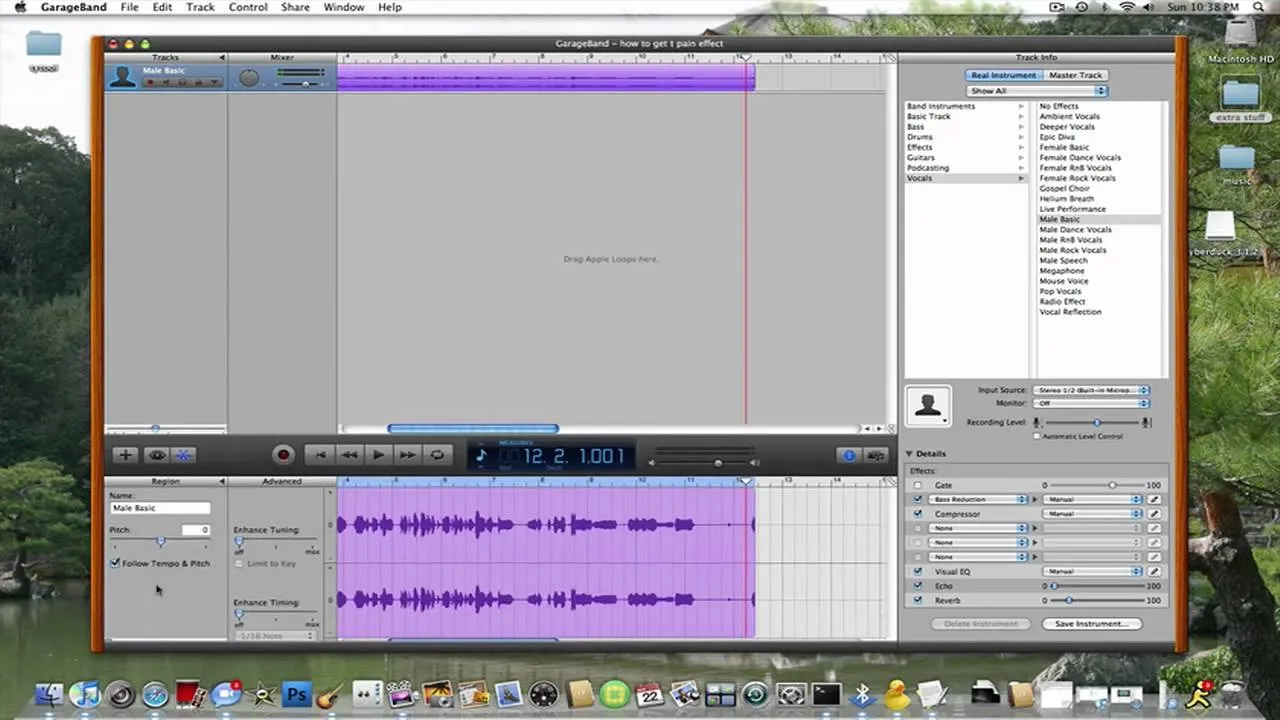Toggle the cycle region button
The image size is (1280, 720).
[437, 455]
